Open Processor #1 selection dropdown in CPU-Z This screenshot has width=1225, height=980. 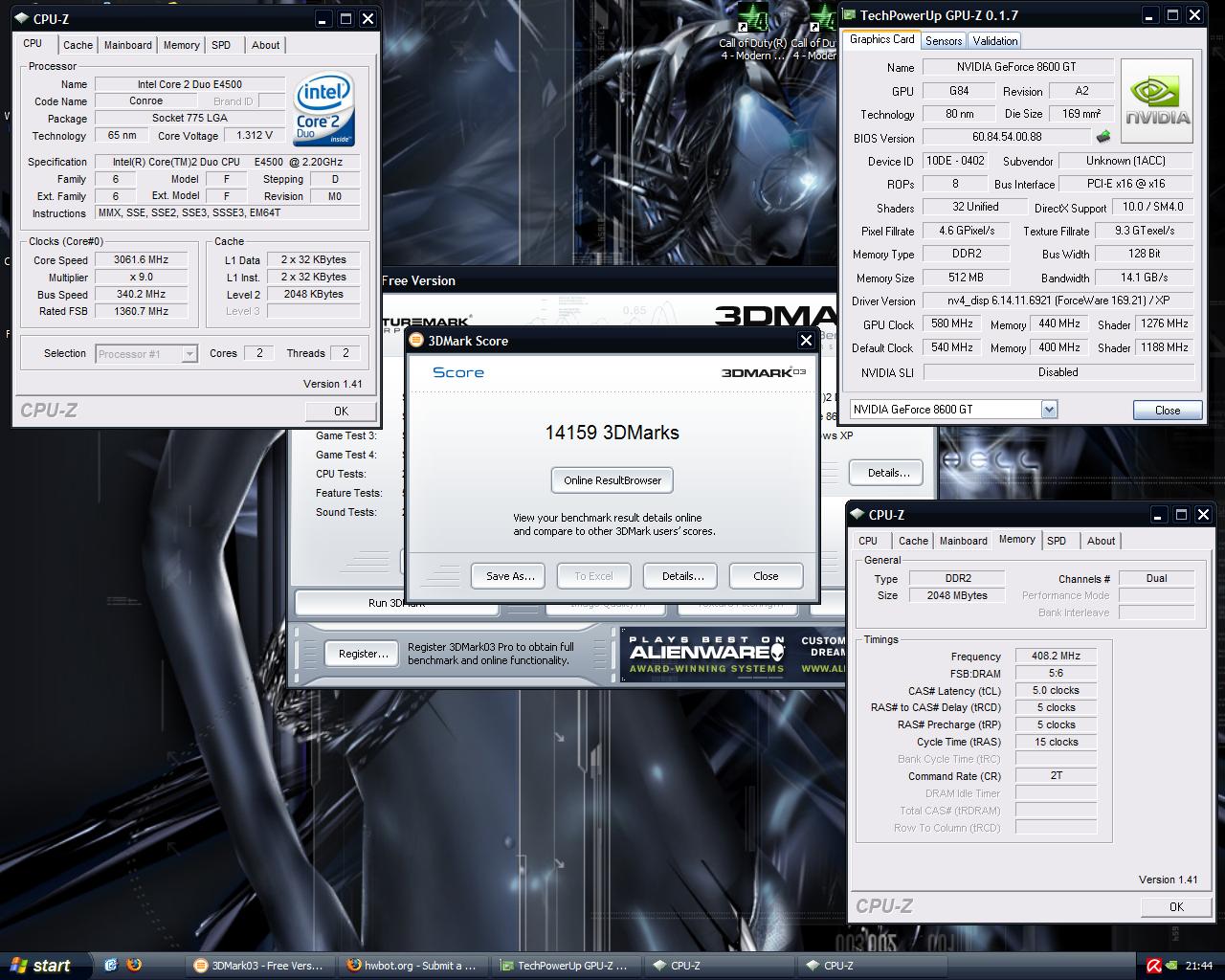[189, 354]
